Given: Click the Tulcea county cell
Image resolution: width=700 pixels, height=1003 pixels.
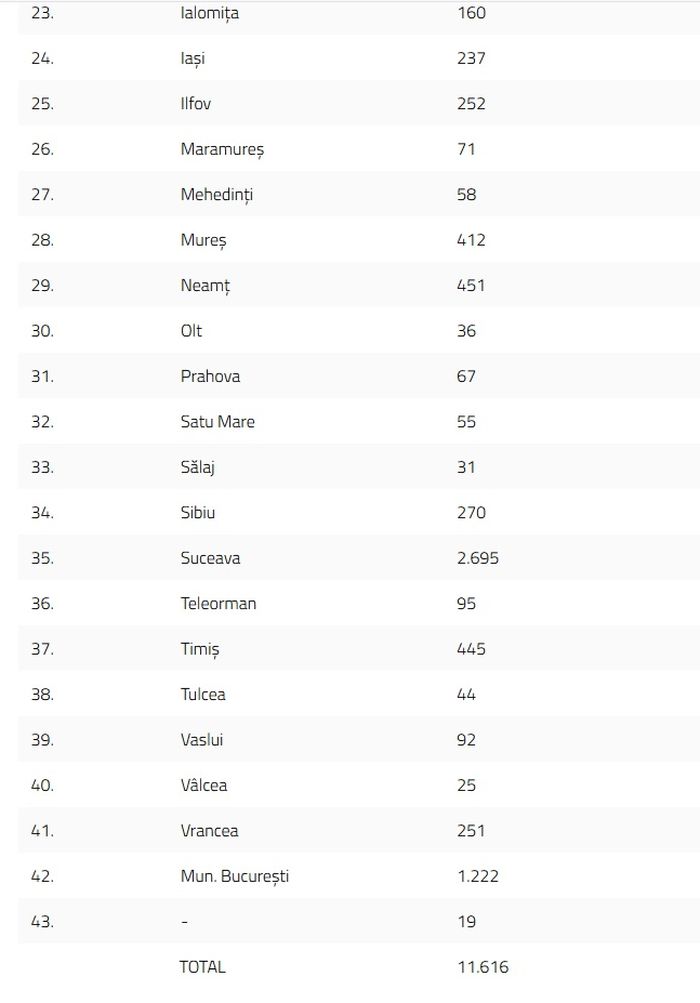Looking at the screenshot, I should click(x=203, y=694).
